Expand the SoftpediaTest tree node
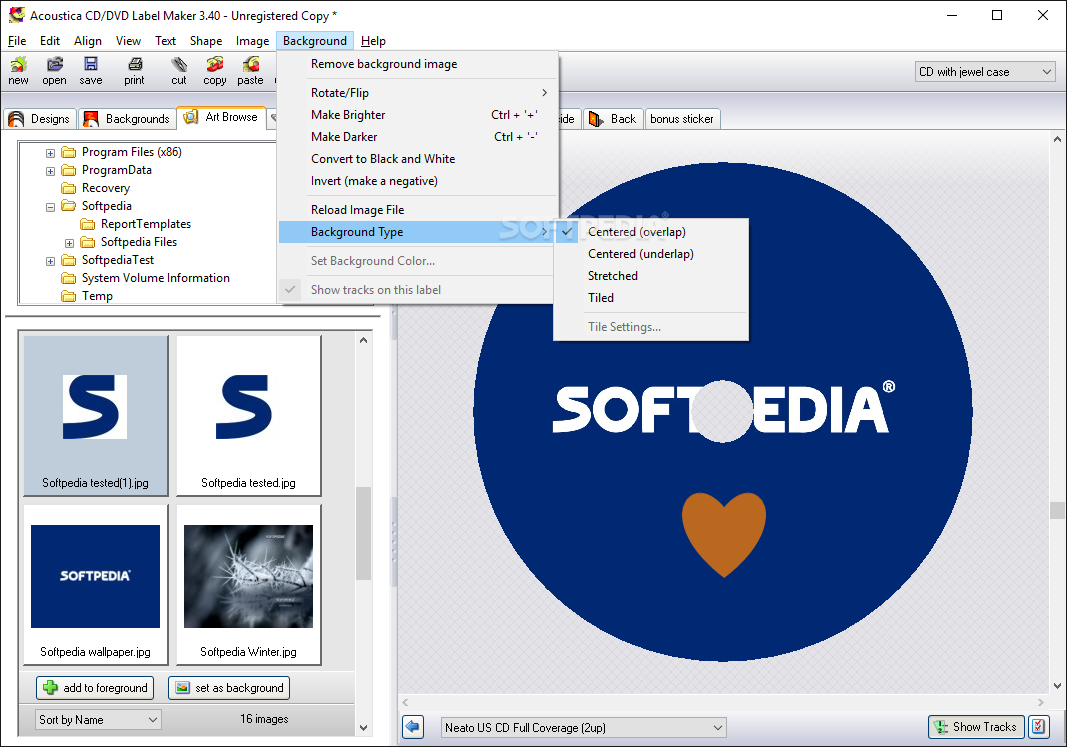The image size is (1067, 747). pos(50,261)
